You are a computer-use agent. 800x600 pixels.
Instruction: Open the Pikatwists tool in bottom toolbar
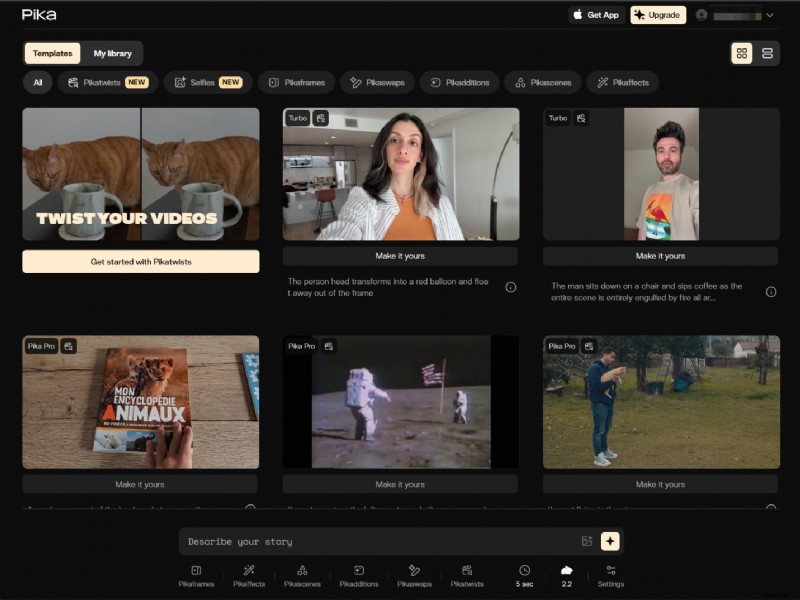pyautogui.click(x=469, y=576)
